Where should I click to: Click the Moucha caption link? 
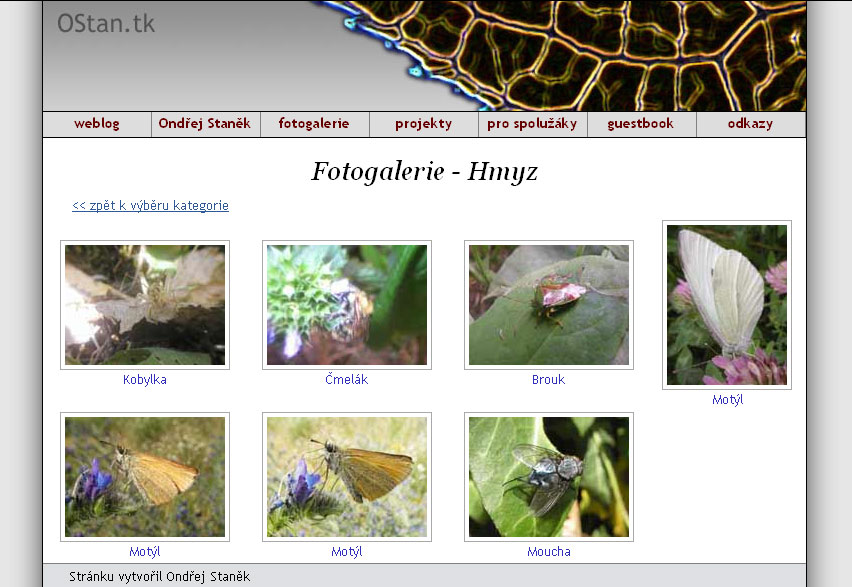(x=549, y=552)
